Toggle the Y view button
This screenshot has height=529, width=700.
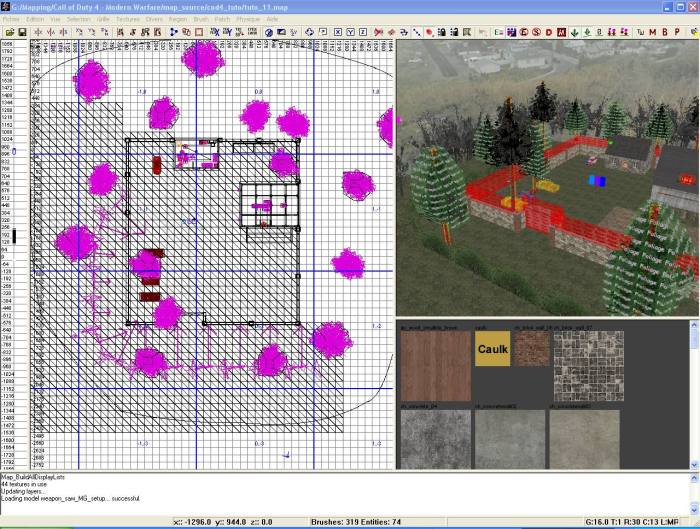point(350,32)
